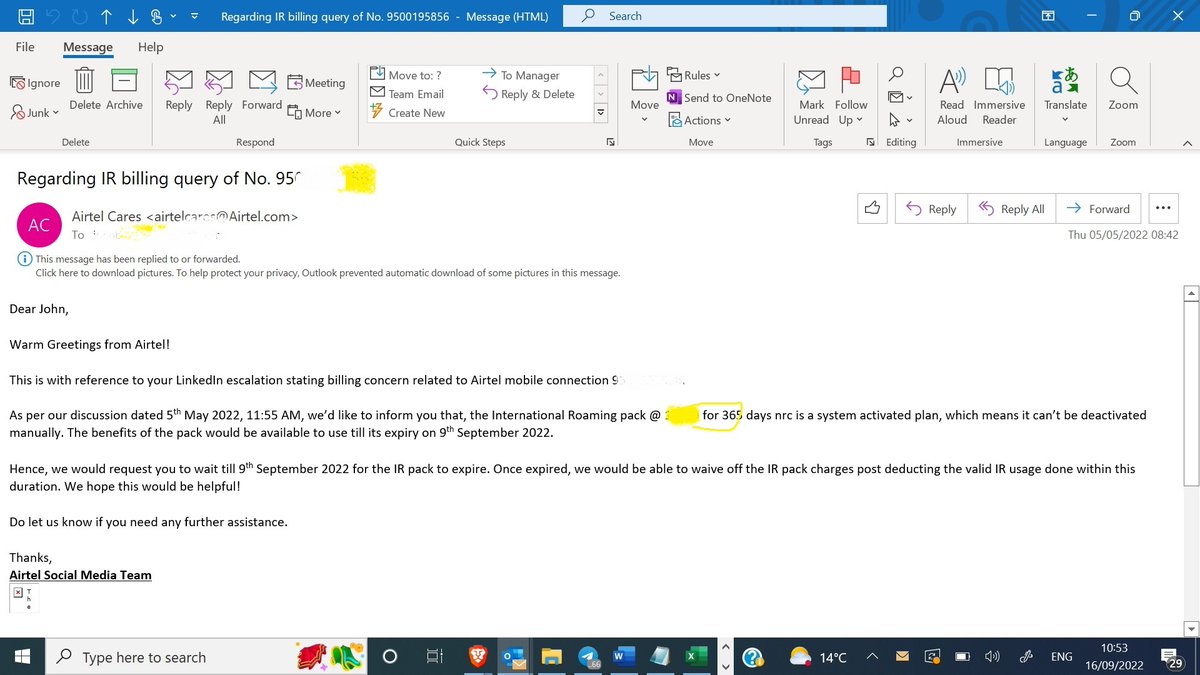Open the File tab
The height and width of the screenshot is (675, 1200).
click(x=25, y=47)
